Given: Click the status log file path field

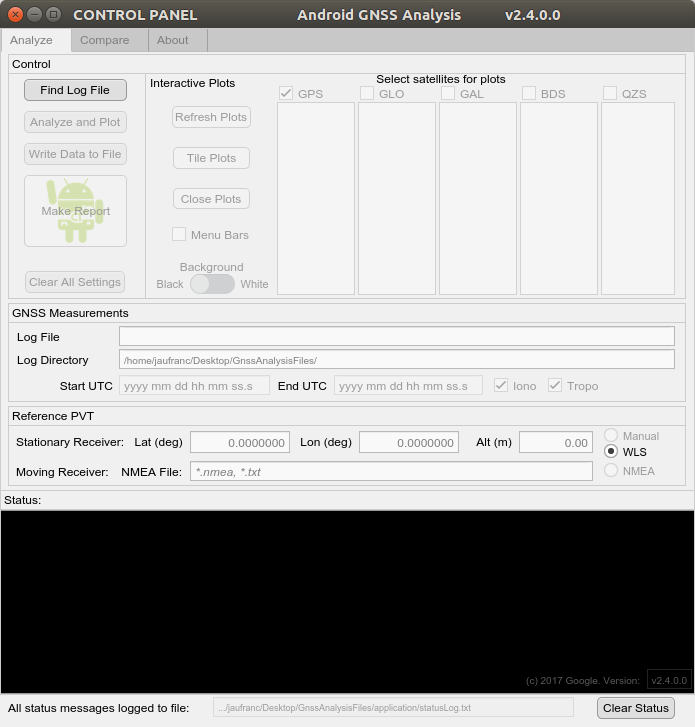Looking at the screenshot, I should pos(393,708).
